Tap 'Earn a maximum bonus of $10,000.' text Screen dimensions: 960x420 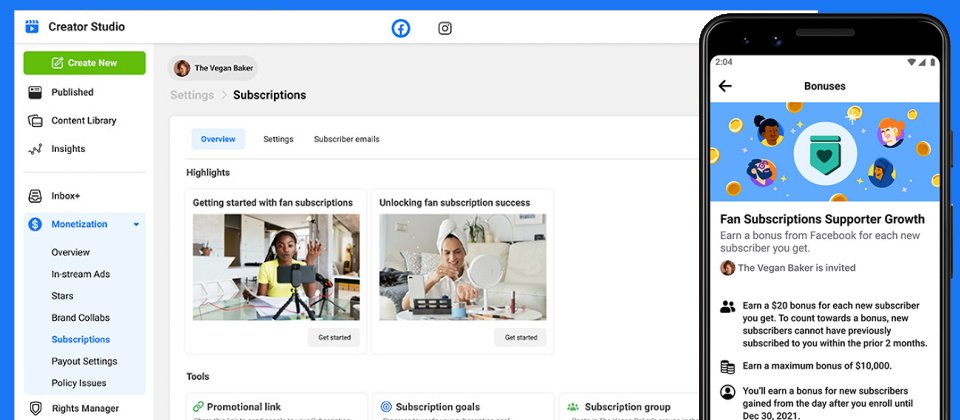[817, 366]
